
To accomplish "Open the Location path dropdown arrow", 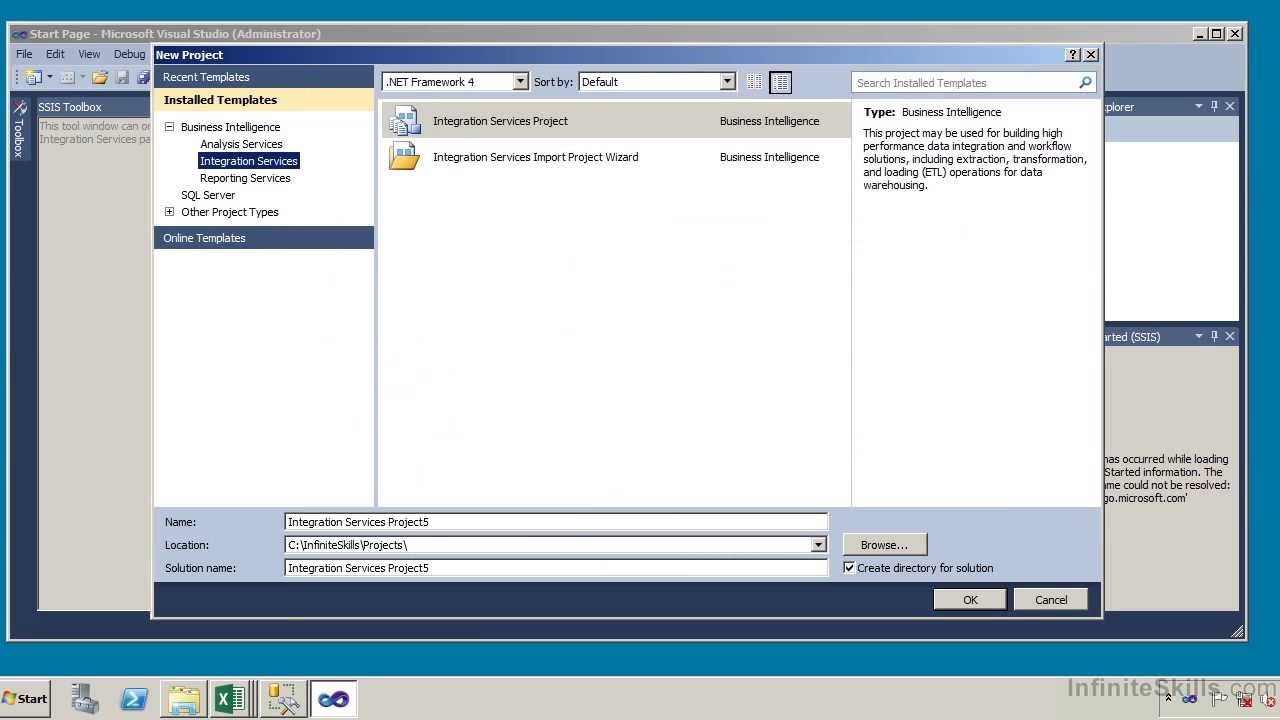I will click(x=818, y=545).
